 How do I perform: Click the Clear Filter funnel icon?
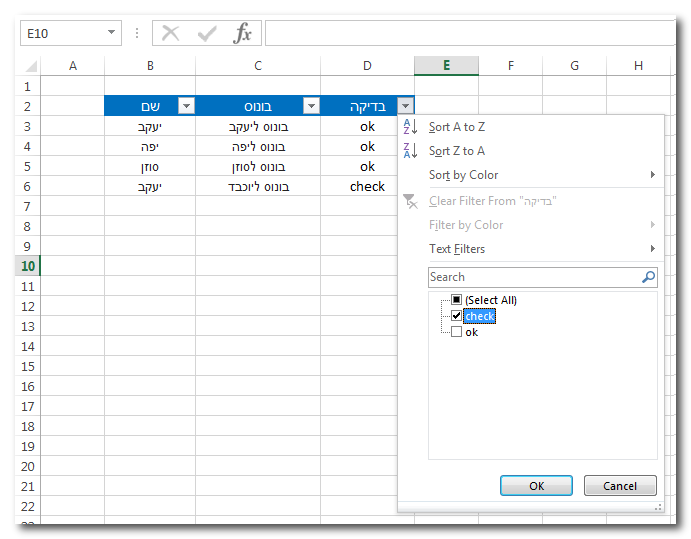[410, 201]
